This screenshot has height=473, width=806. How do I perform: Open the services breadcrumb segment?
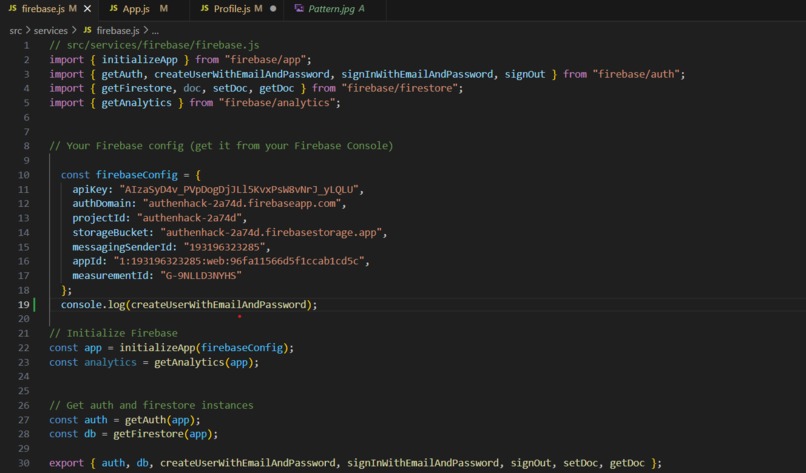click(x=50, y=31)
